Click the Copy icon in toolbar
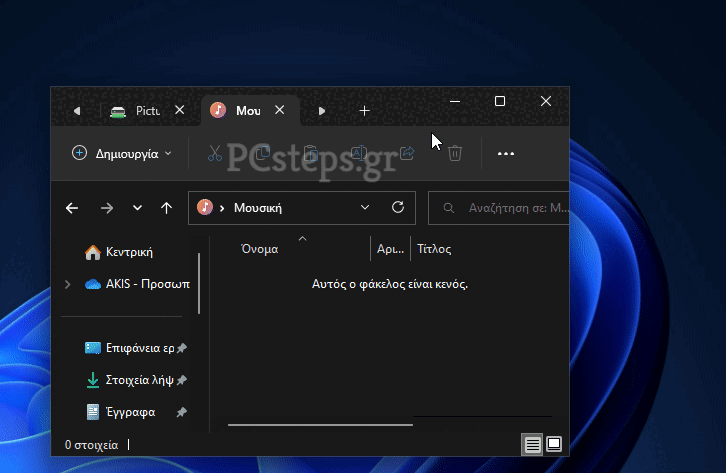 (x=263, y=153)
